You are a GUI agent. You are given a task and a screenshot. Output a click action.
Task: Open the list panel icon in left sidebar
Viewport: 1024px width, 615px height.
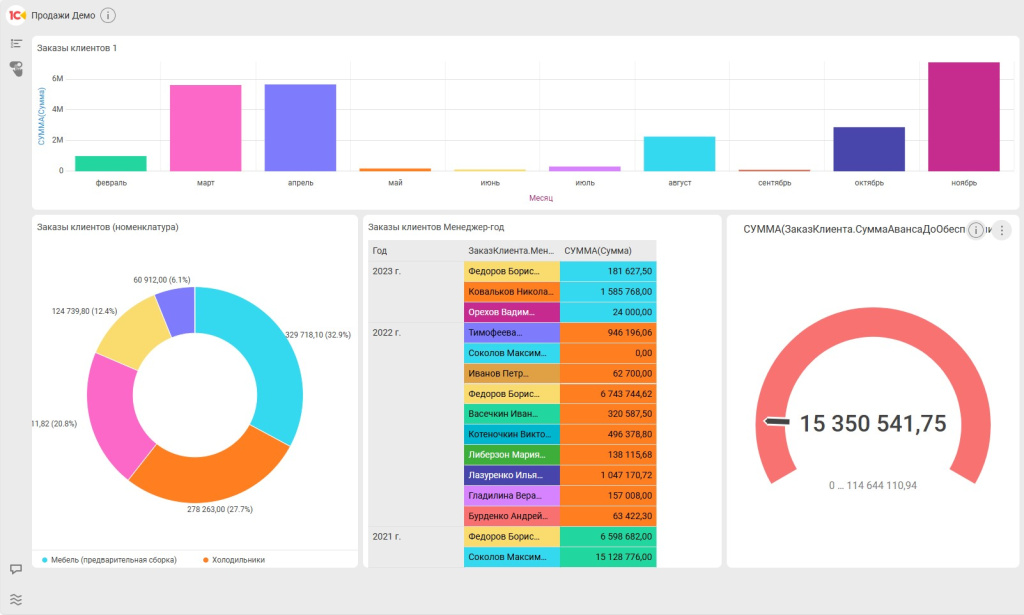(x=16, y=44)
